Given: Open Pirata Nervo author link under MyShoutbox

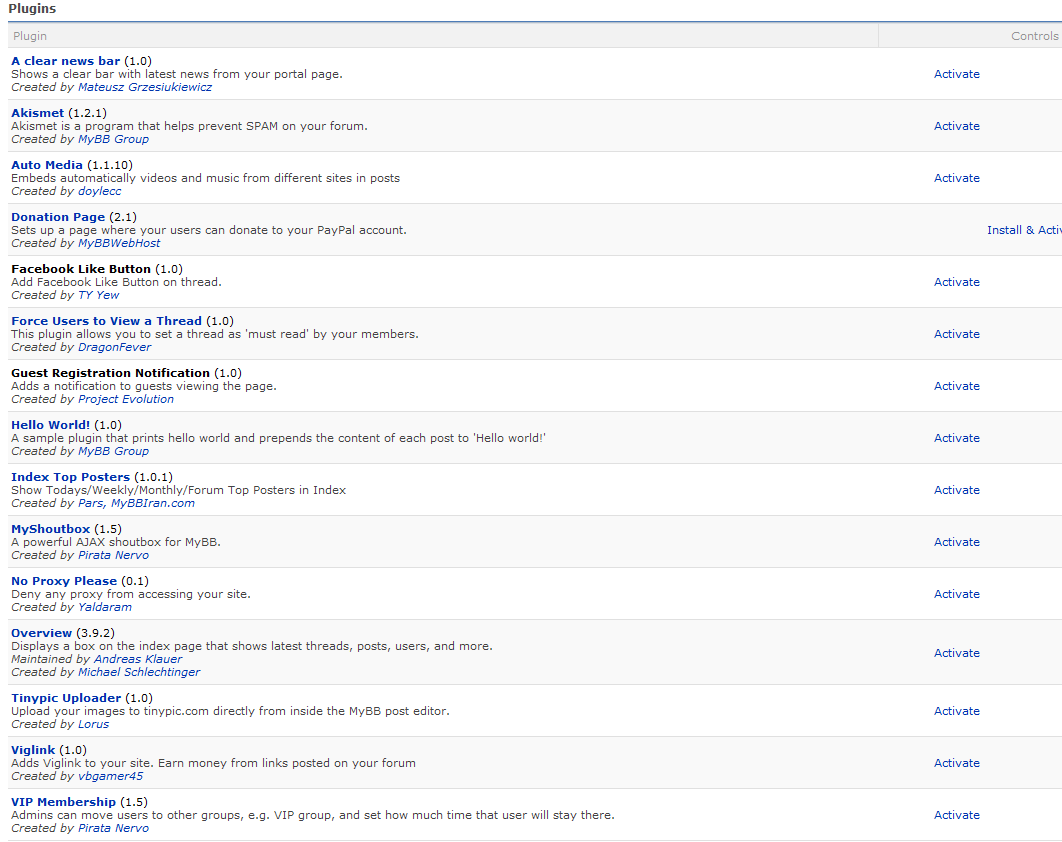Looking at the screenshot, I should point(113,555).
